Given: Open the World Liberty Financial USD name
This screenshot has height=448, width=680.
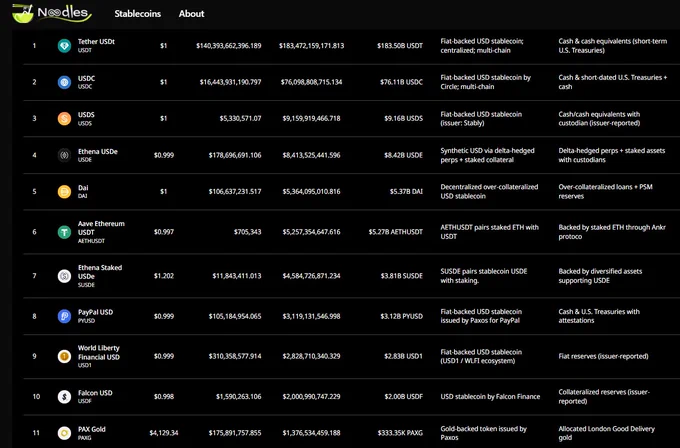Looking at the screenshot, I should [x=99, y=352].
